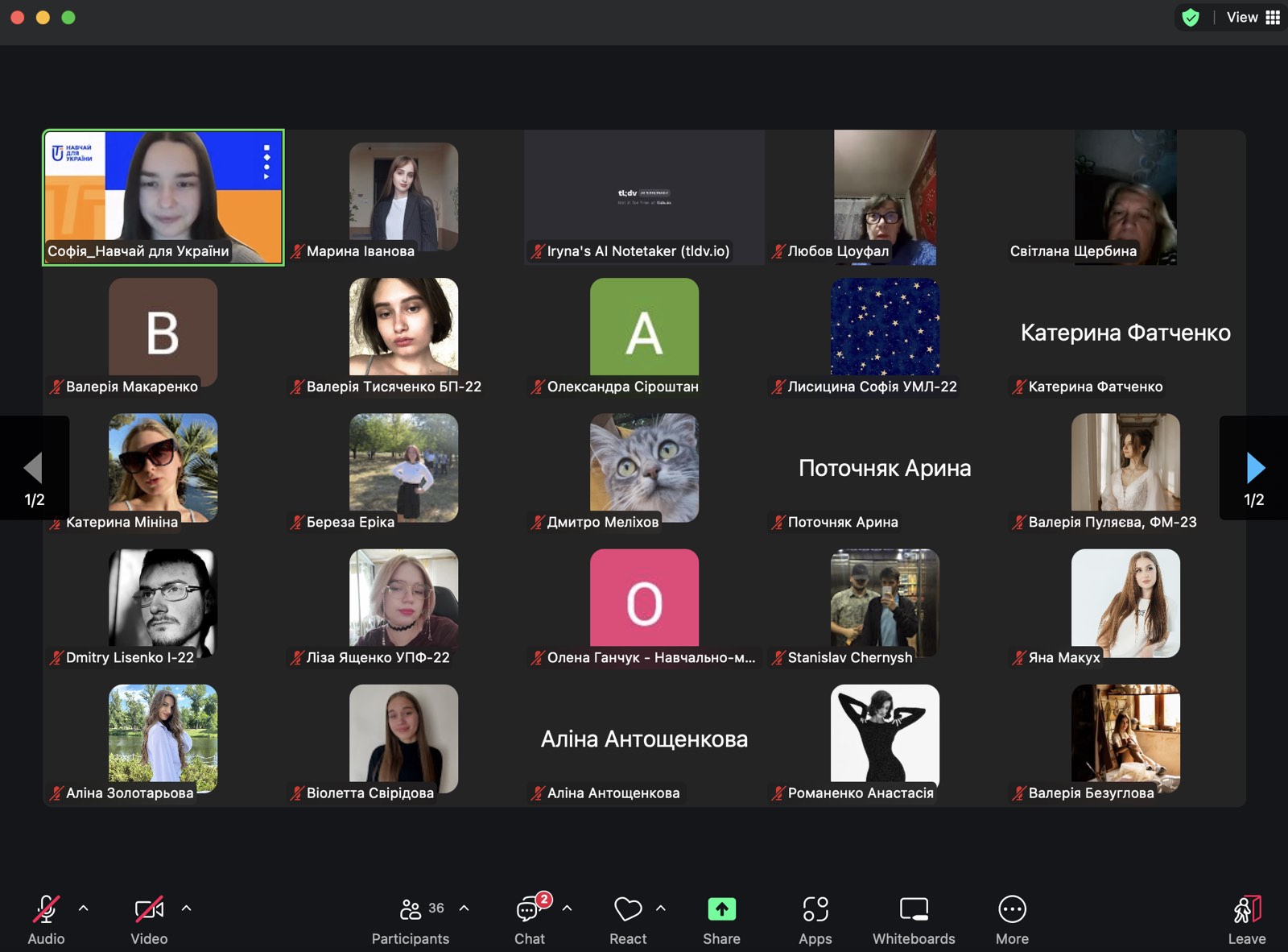
Task: Open the Participants panel icon
Action: pyautogui.click(x=411, y=910)
